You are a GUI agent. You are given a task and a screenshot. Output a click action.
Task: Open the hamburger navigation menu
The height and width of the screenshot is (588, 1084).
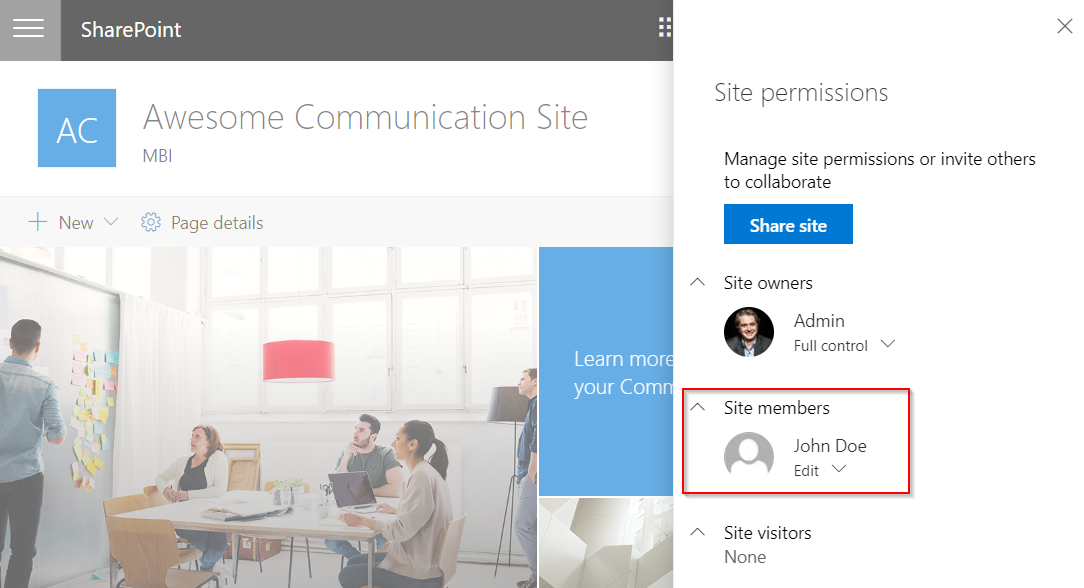29,29
